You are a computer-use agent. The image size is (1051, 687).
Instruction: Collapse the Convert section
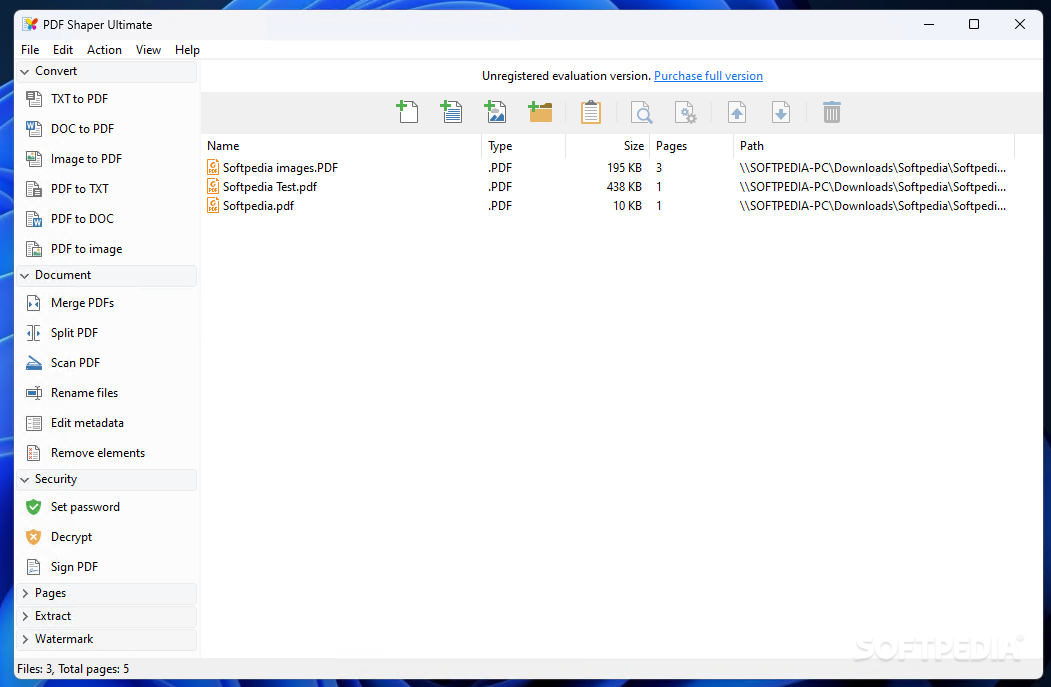(x=106, y=71)
